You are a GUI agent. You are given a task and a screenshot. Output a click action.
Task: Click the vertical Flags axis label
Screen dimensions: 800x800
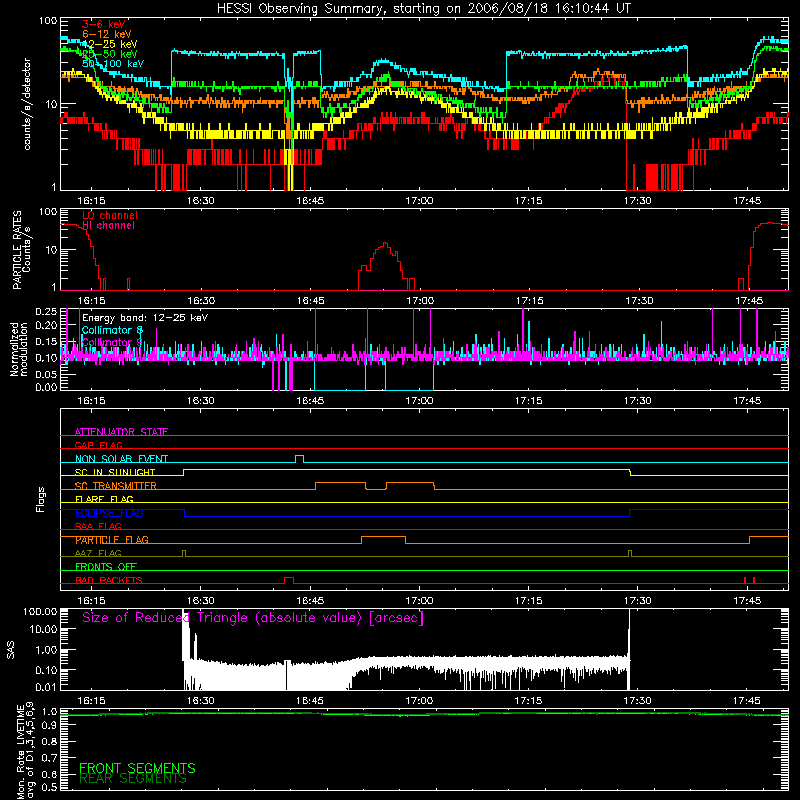pyautogui.click(x=40, y=499)
